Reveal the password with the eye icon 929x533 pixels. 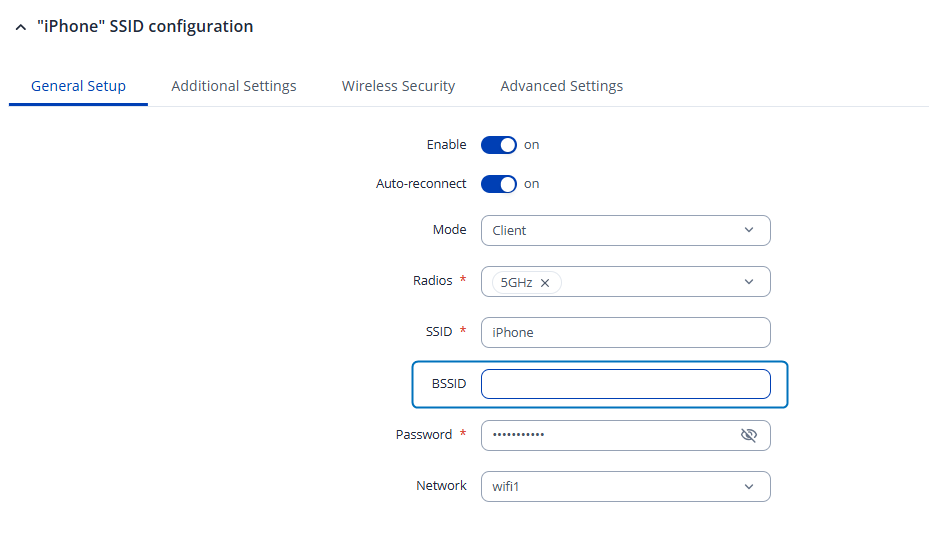pyautogui.click(x=748, y=435)
